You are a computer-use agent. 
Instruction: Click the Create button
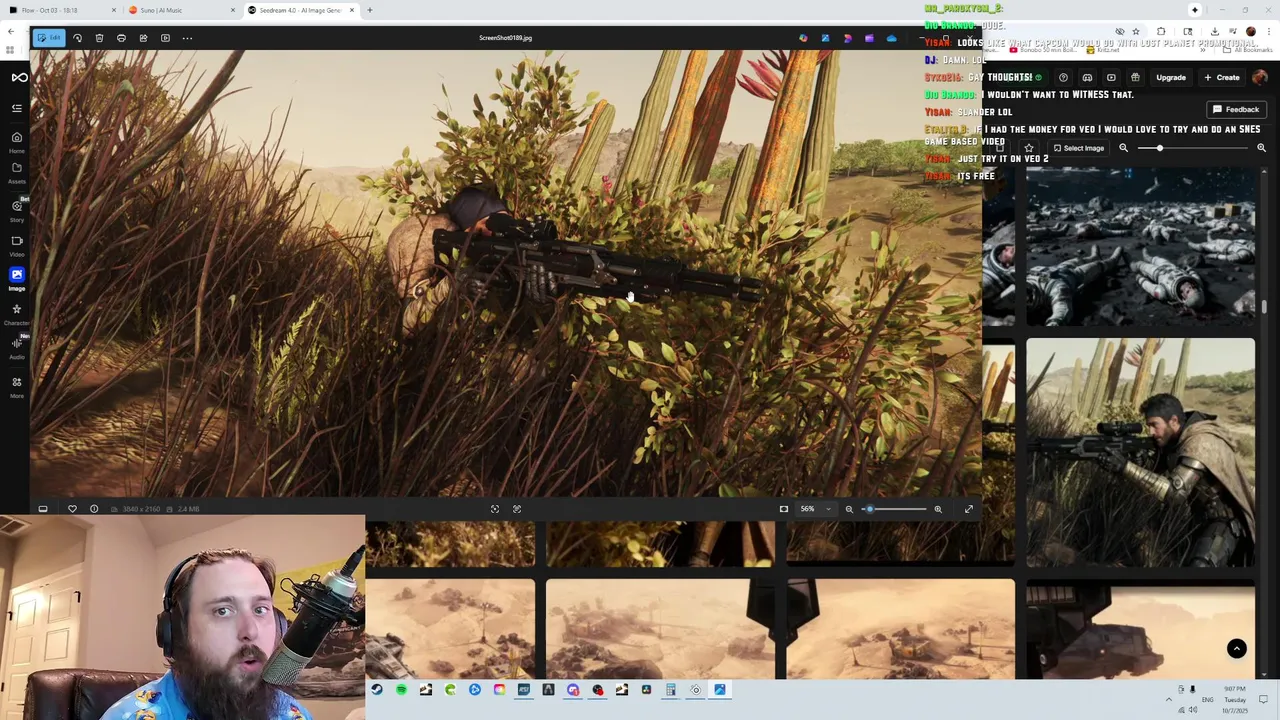click(1222, 77)
